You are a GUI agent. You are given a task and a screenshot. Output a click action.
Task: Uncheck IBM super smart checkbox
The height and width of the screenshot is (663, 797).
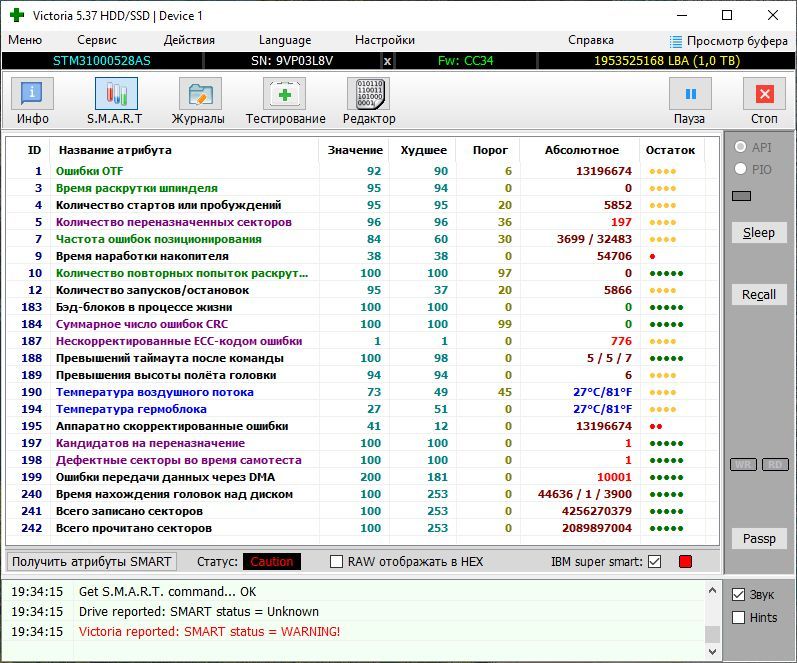655,562
